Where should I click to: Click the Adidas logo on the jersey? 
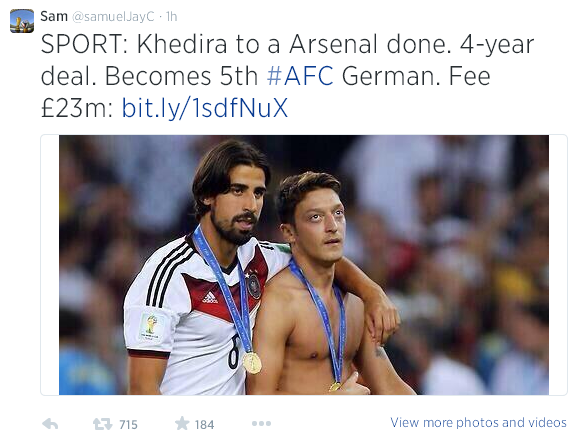click(210, 298)
